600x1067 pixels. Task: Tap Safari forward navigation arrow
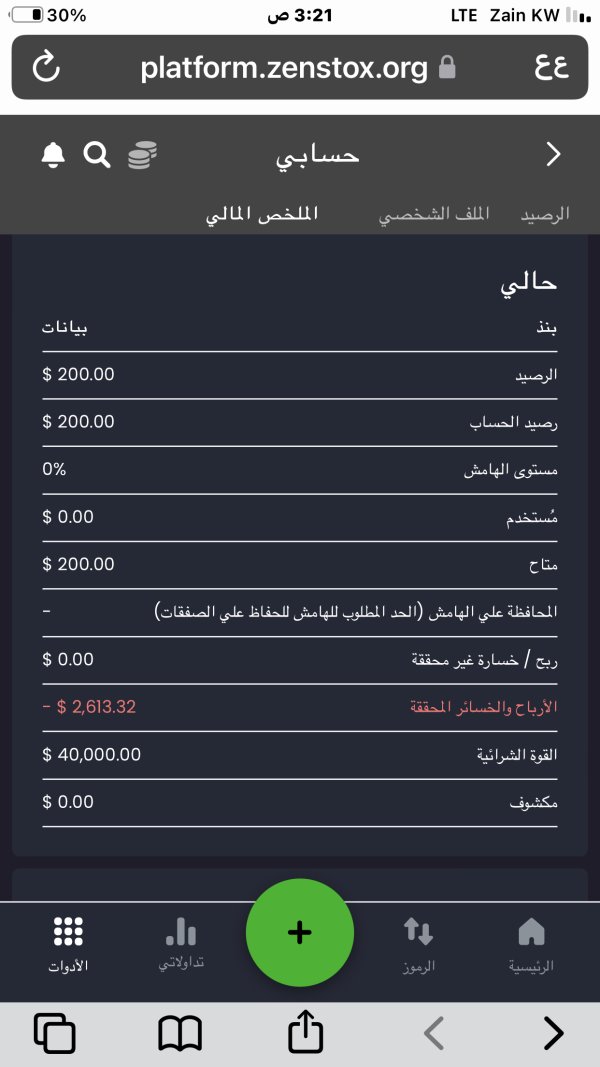click(554, 1034)
